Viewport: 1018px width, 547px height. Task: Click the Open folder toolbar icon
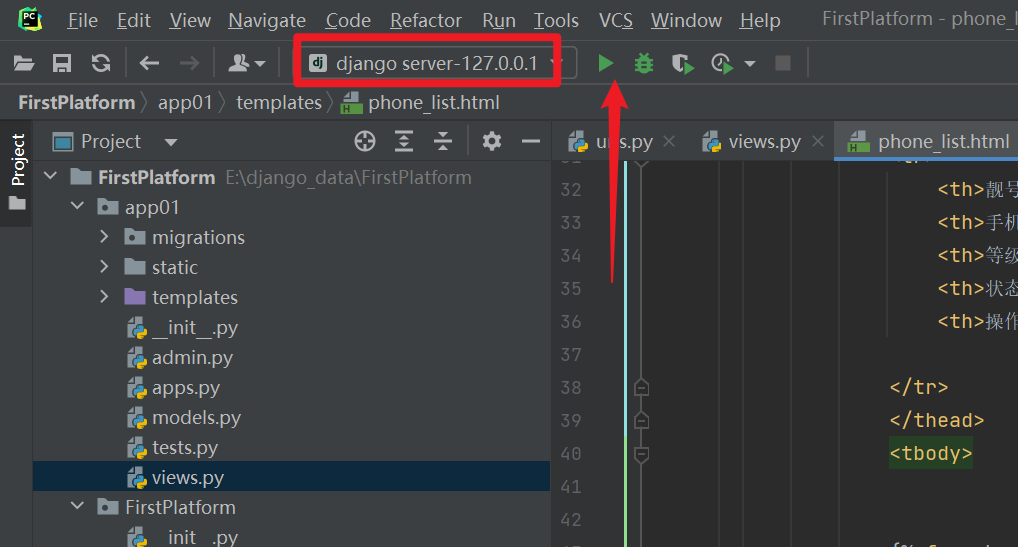pyautogui.click(x=24, y=63)
